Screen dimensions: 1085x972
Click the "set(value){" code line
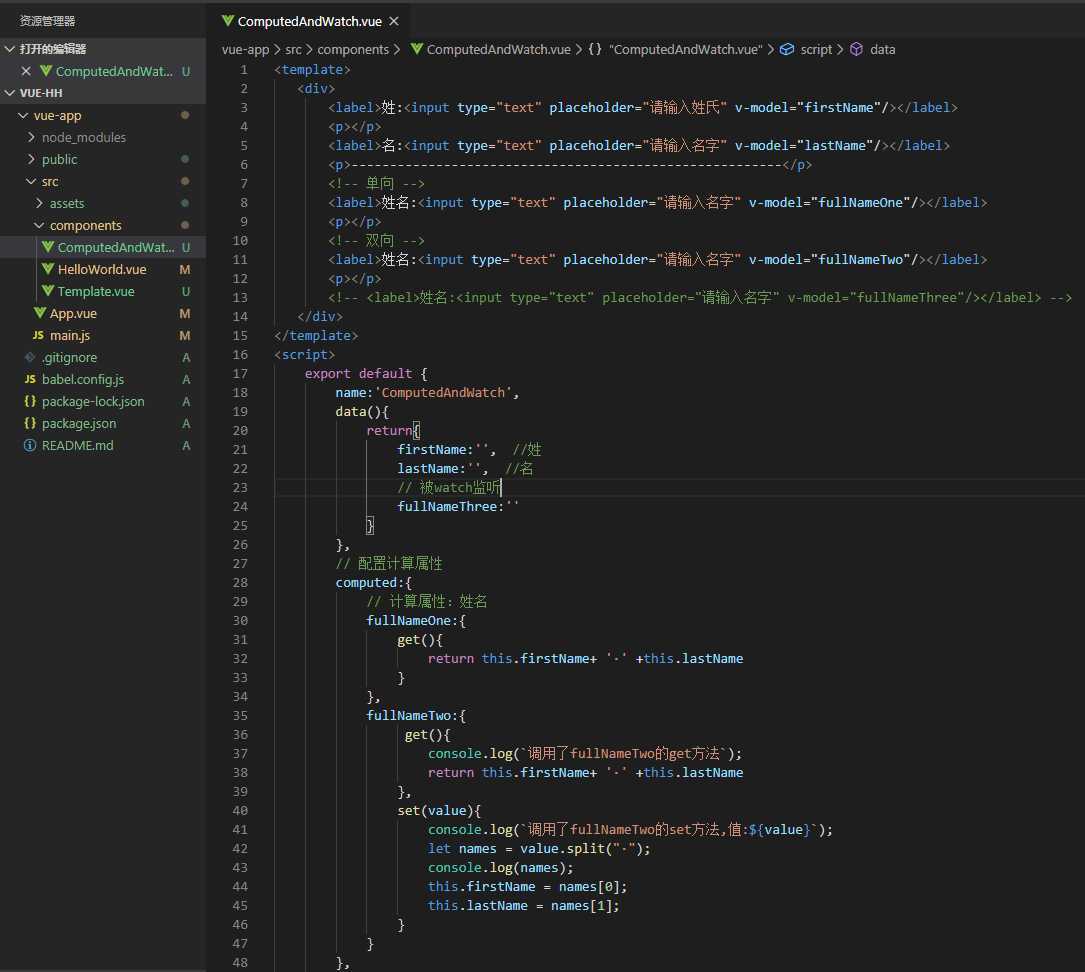point(439,810)
